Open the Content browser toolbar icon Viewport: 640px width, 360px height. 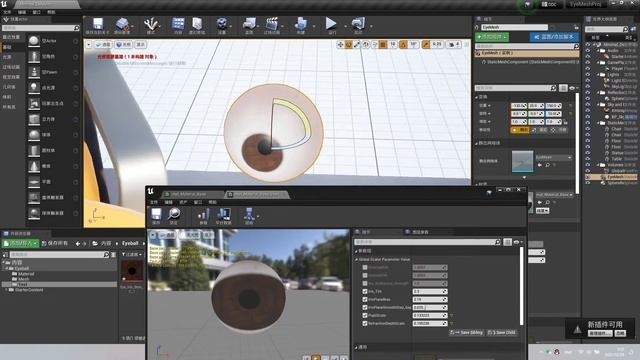pos(178,24)
